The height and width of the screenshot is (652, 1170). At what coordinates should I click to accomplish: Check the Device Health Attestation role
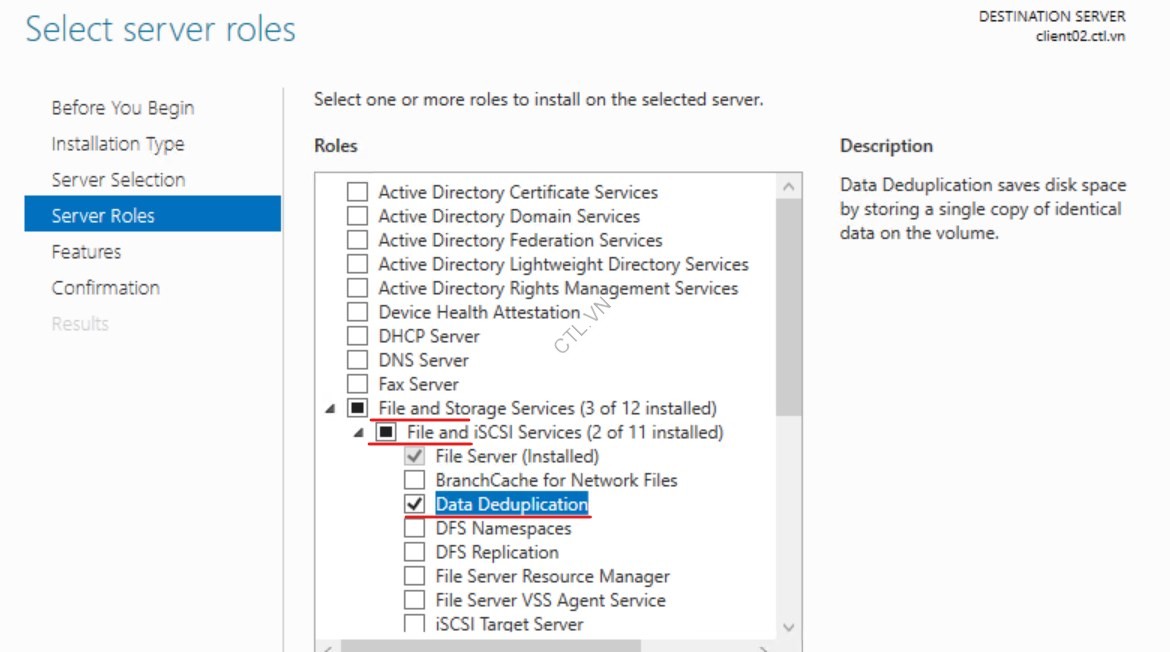[356, 311]
